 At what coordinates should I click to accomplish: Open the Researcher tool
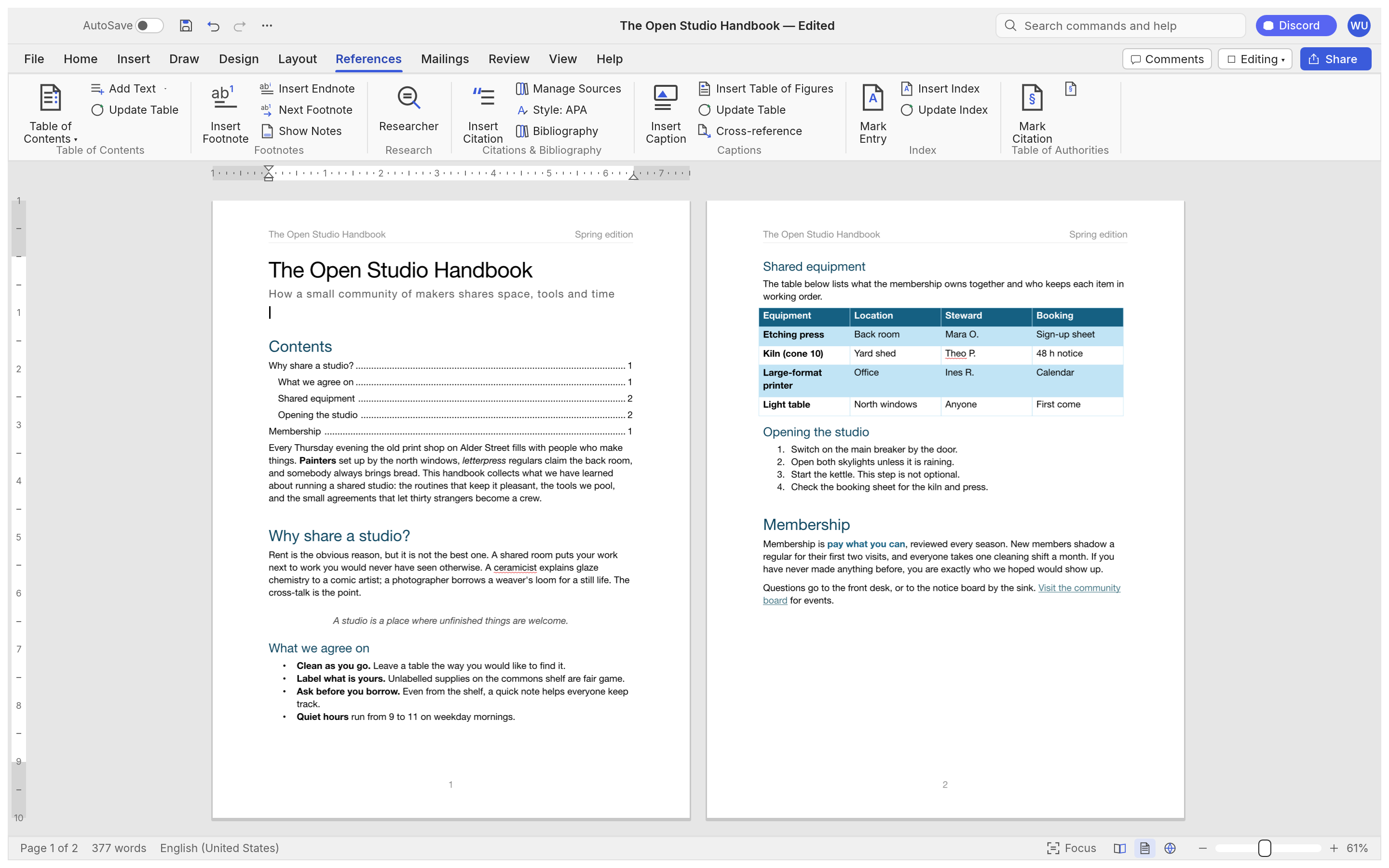point(408,109)
